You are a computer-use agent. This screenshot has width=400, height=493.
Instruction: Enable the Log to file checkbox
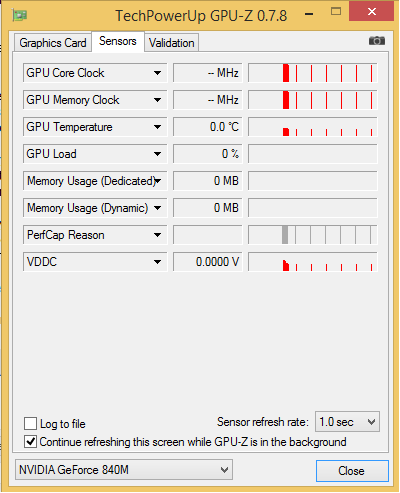(x=30, y=424)
